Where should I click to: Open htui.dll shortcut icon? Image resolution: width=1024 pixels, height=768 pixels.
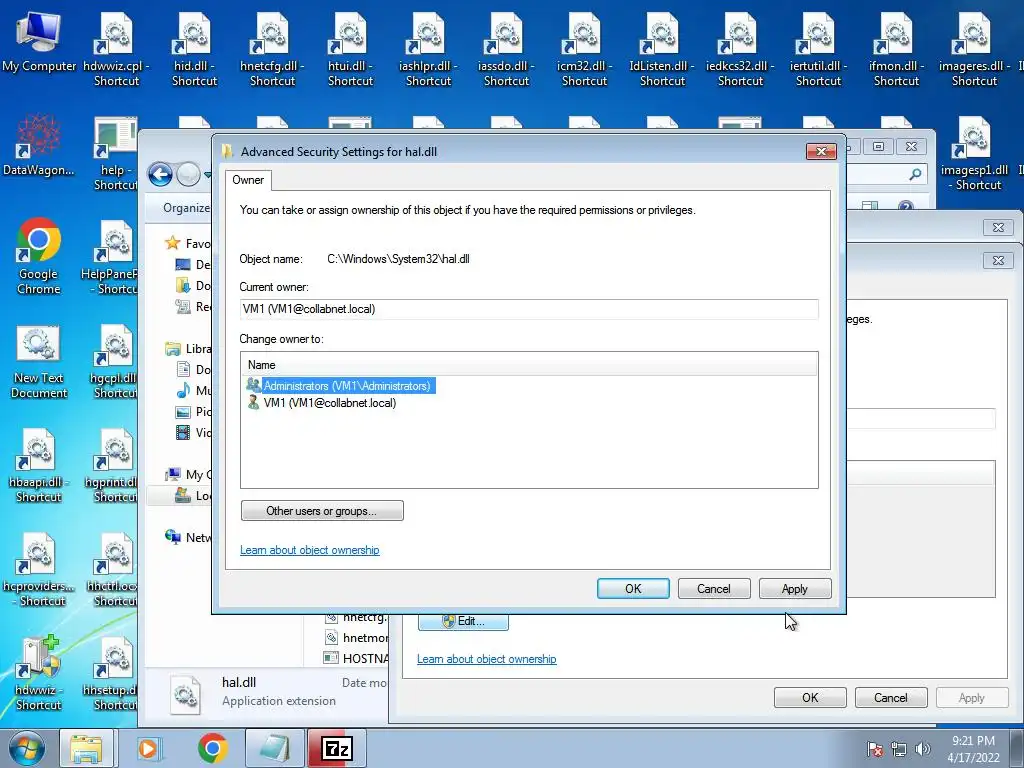[x=350, y=49]
